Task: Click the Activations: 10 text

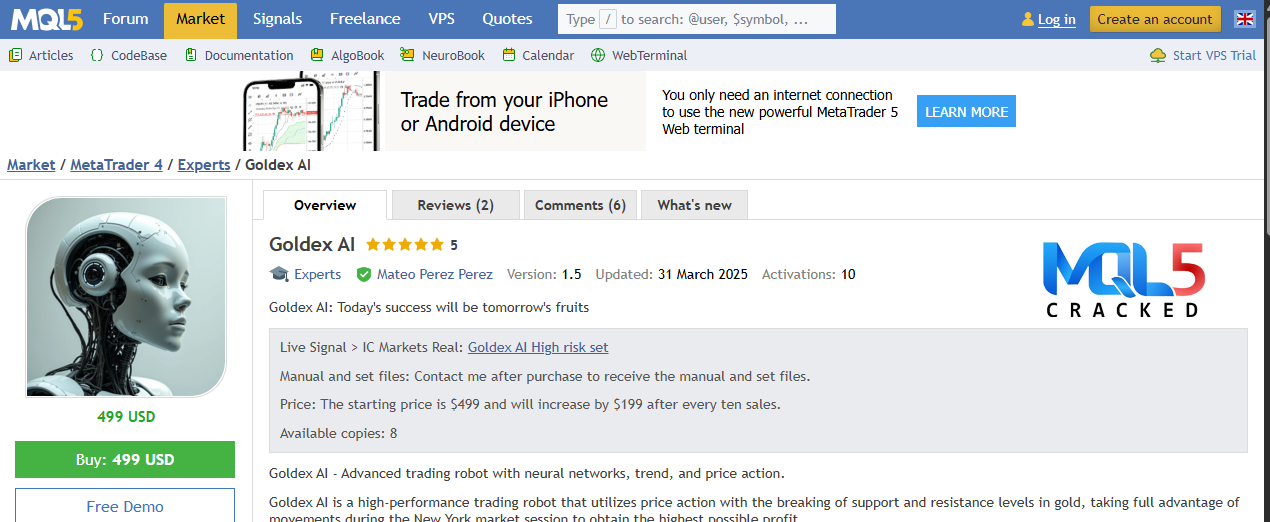Action: (808, 274)
